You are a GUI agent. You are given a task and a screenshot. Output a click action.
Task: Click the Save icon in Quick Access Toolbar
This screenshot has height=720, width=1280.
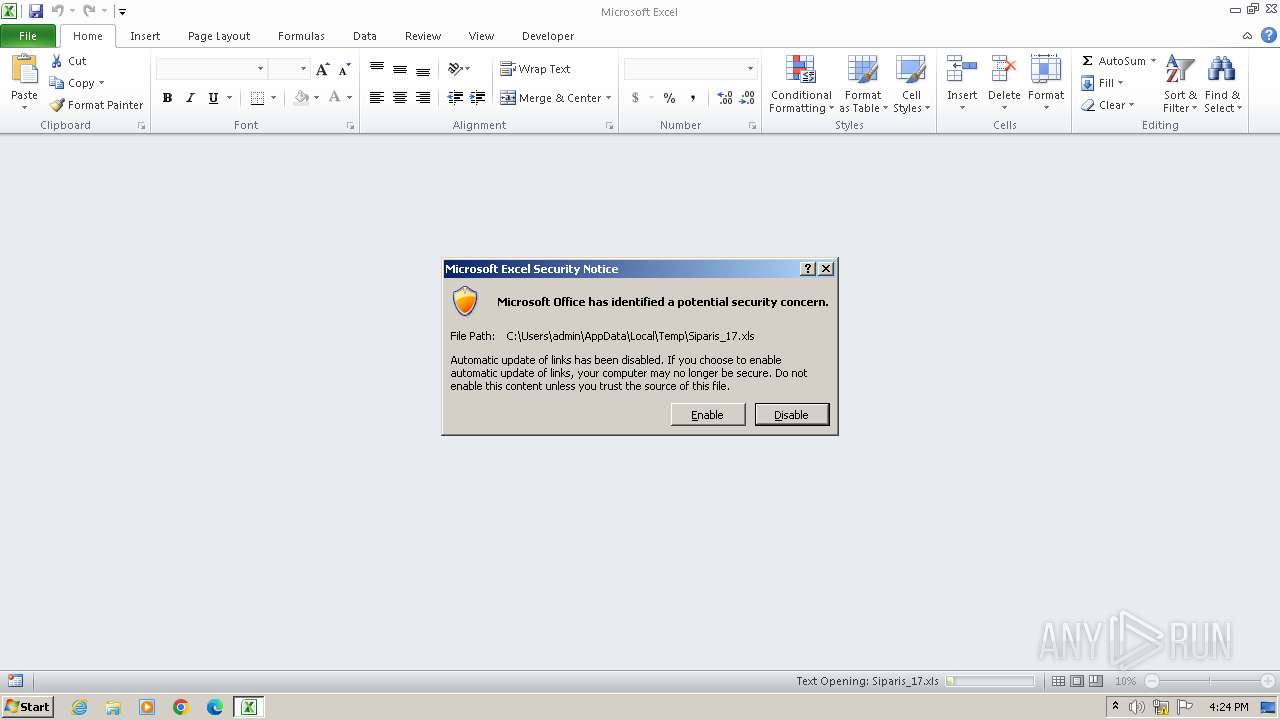(x=36, y=11)
